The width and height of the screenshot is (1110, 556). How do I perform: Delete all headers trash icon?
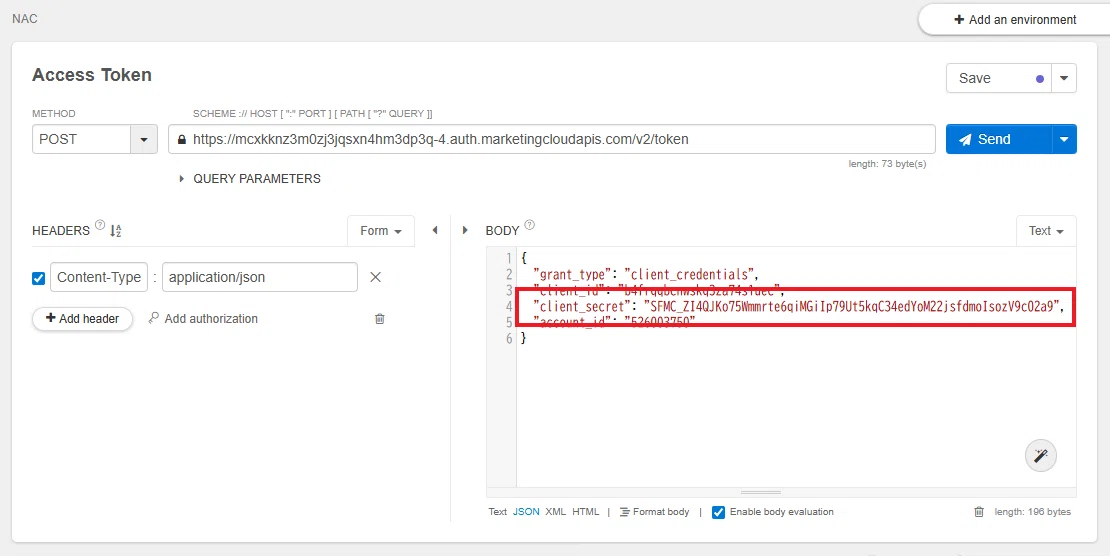tap(379, 319)
